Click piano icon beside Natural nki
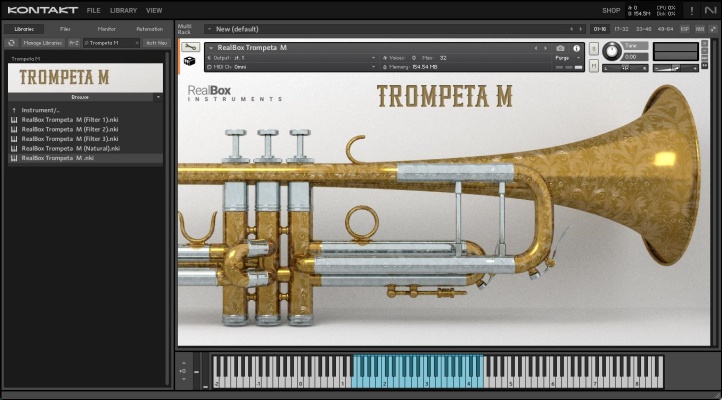 tap(14, 148)
